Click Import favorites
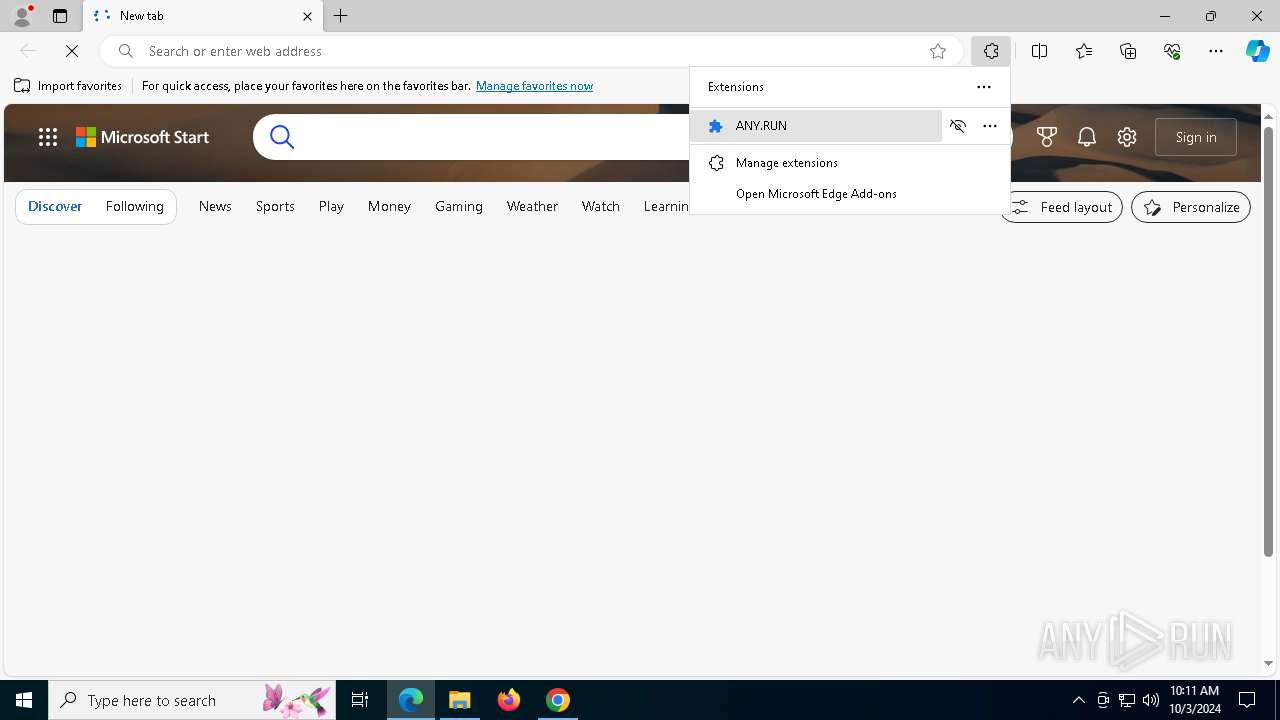 click(68, 86)
